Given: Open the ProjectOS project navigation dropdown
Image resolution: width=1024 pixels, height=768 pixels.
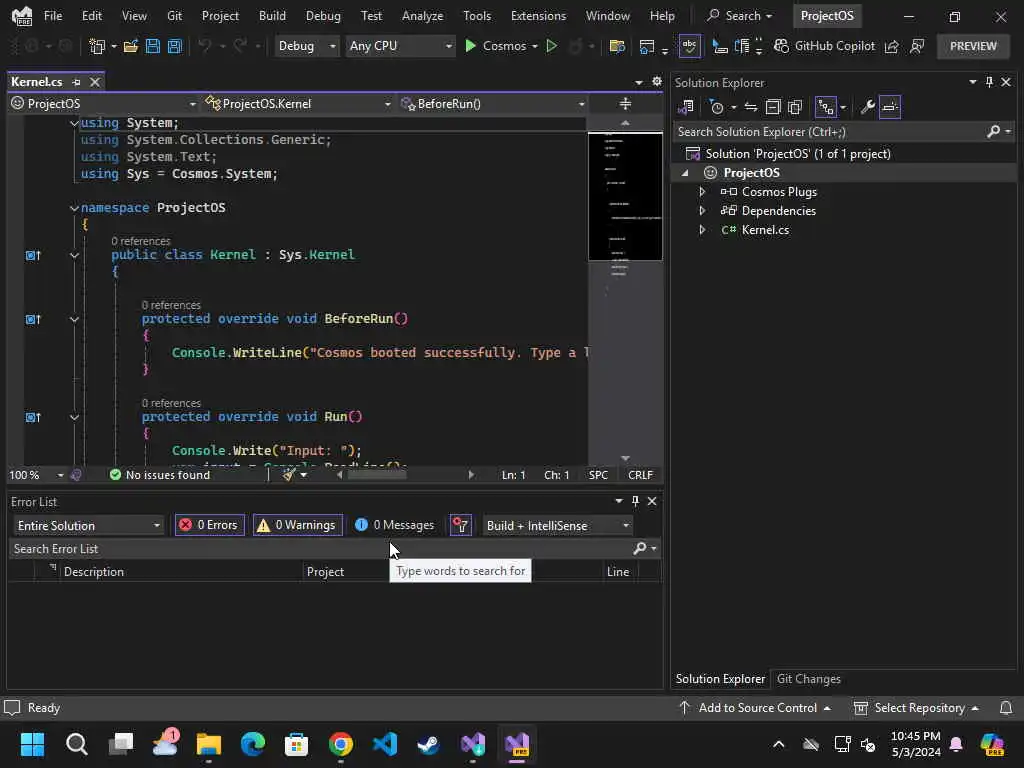Looking at the screenshot, I should 103,103.
